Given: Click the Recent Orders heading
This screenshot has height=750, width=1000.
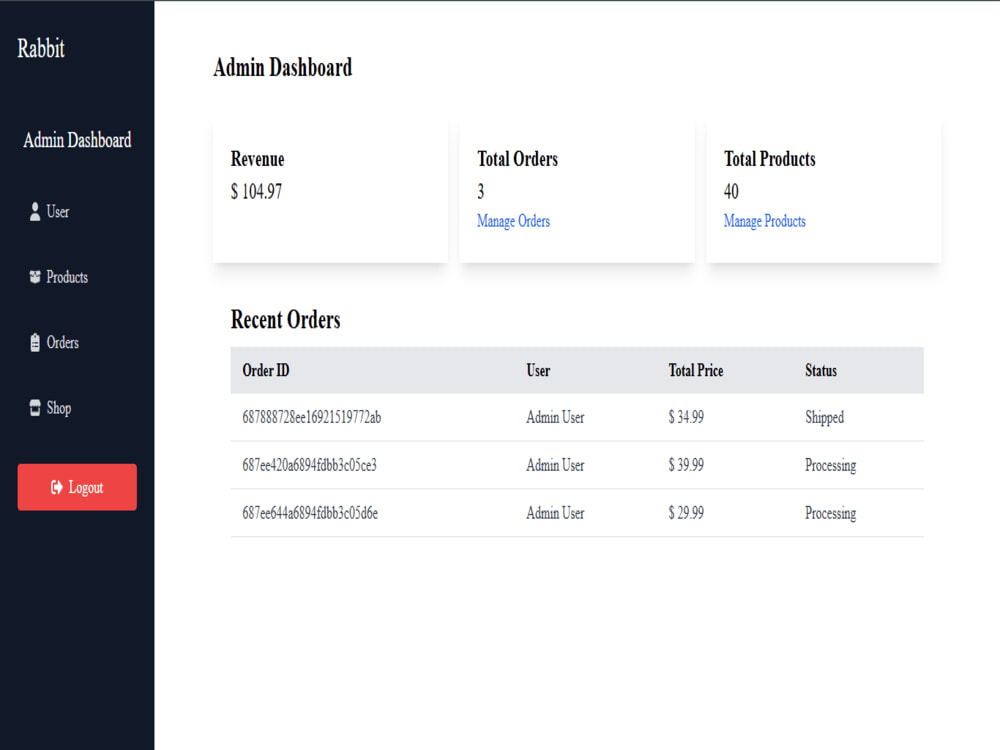Looking at the screenshot, I should 285,320.
